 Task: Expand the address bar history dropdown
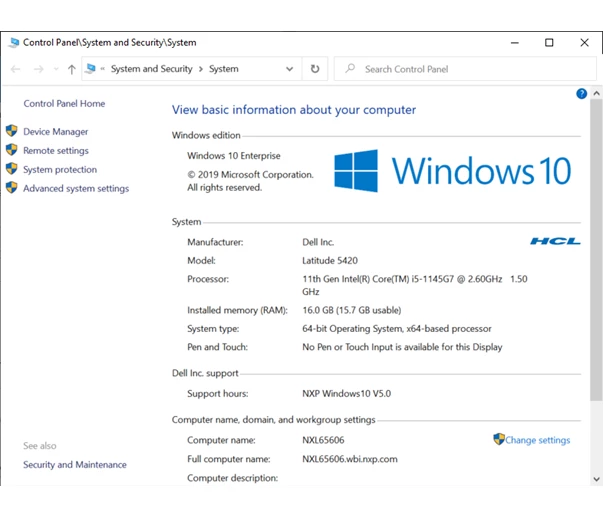[290, 69]
